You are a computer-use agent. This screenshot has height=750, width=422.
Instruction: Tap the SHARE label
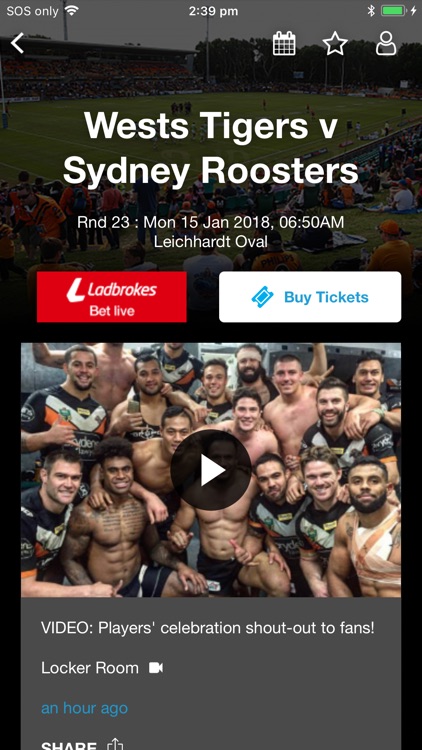tap(69, 745)
